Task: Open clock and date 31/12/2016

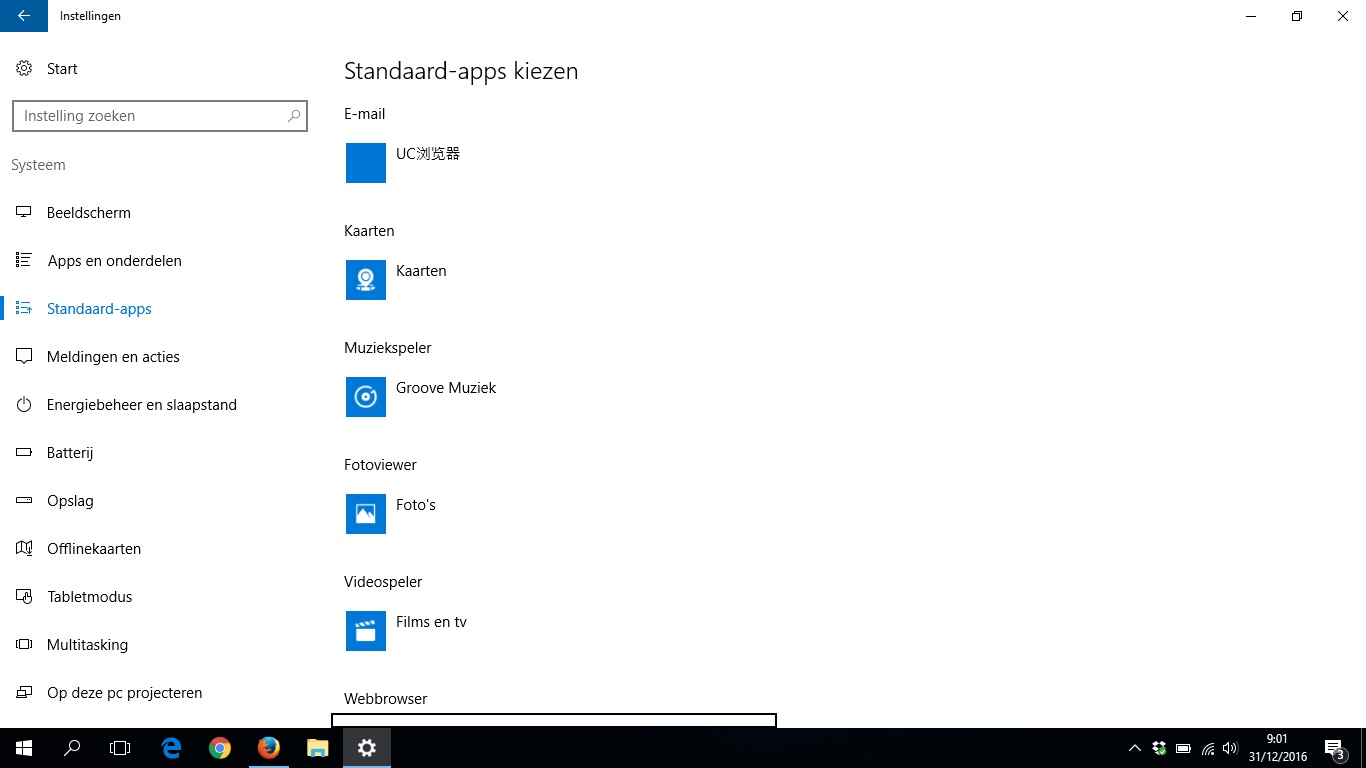Action: 1277,748
